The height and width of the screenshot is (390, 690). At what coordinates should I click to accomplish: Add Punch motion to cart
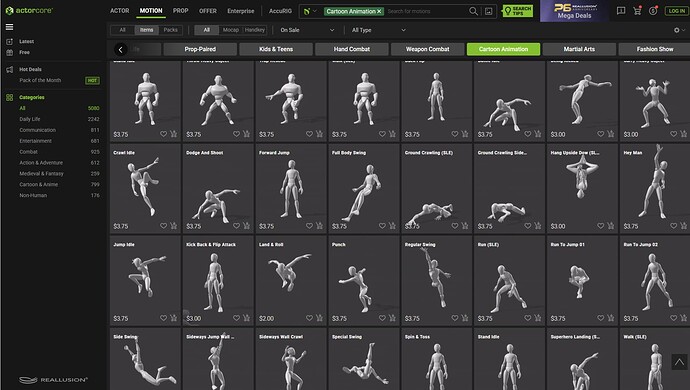(392, 318)
